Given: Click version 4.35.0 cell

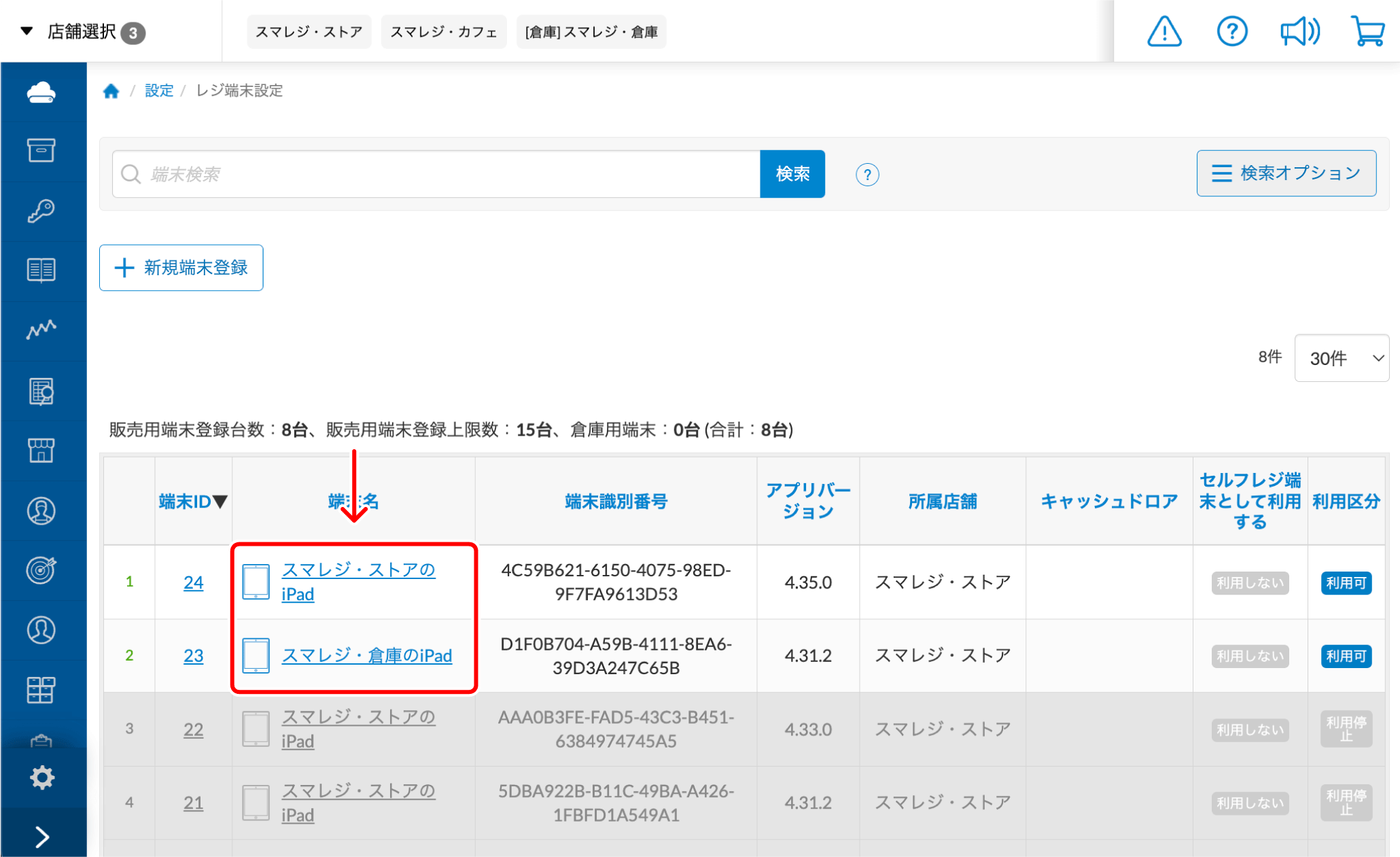Looking at the screenshot, I should (808, 582).
